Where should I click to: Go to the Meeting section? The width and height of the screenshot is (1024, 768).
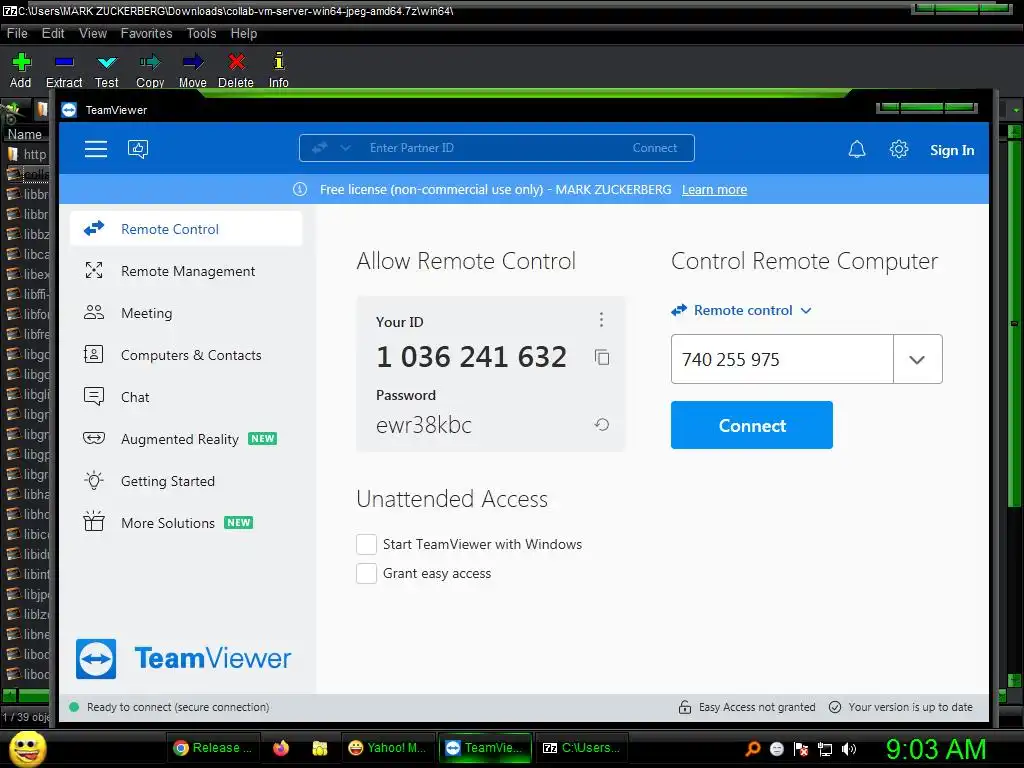click(185, 313)
